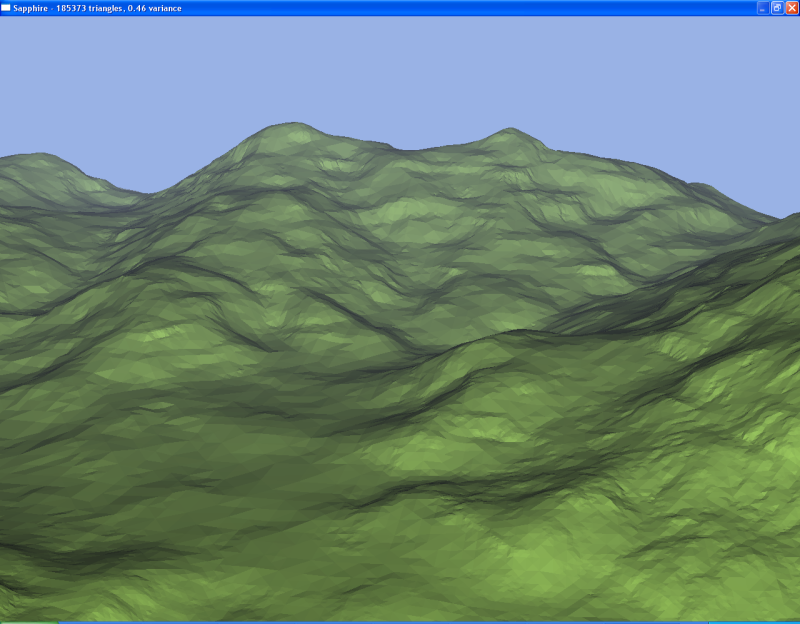Click the blue sky above the terrain
Screen dimensions: 800x624
coord(400,70)
